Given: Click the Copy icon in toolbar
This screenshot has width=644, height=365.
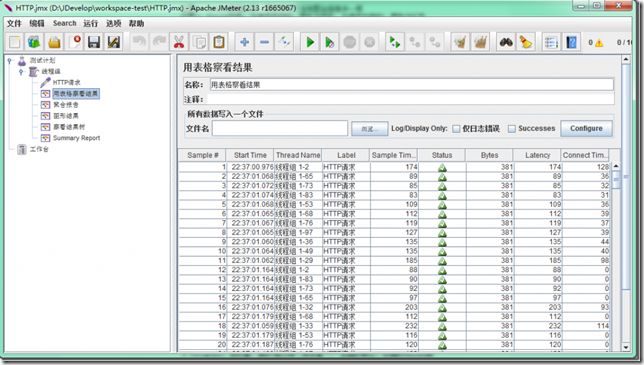Looking at the screenshot, I should tap(199, 42).
